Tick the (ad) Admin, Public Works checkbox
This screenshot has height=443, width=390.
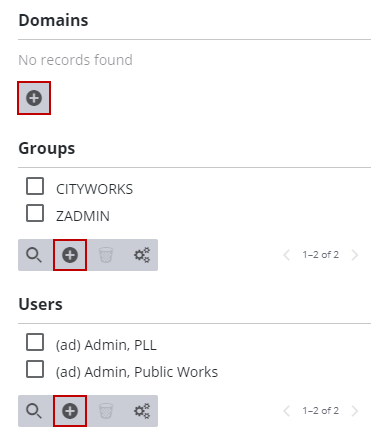tap(35, 369)
